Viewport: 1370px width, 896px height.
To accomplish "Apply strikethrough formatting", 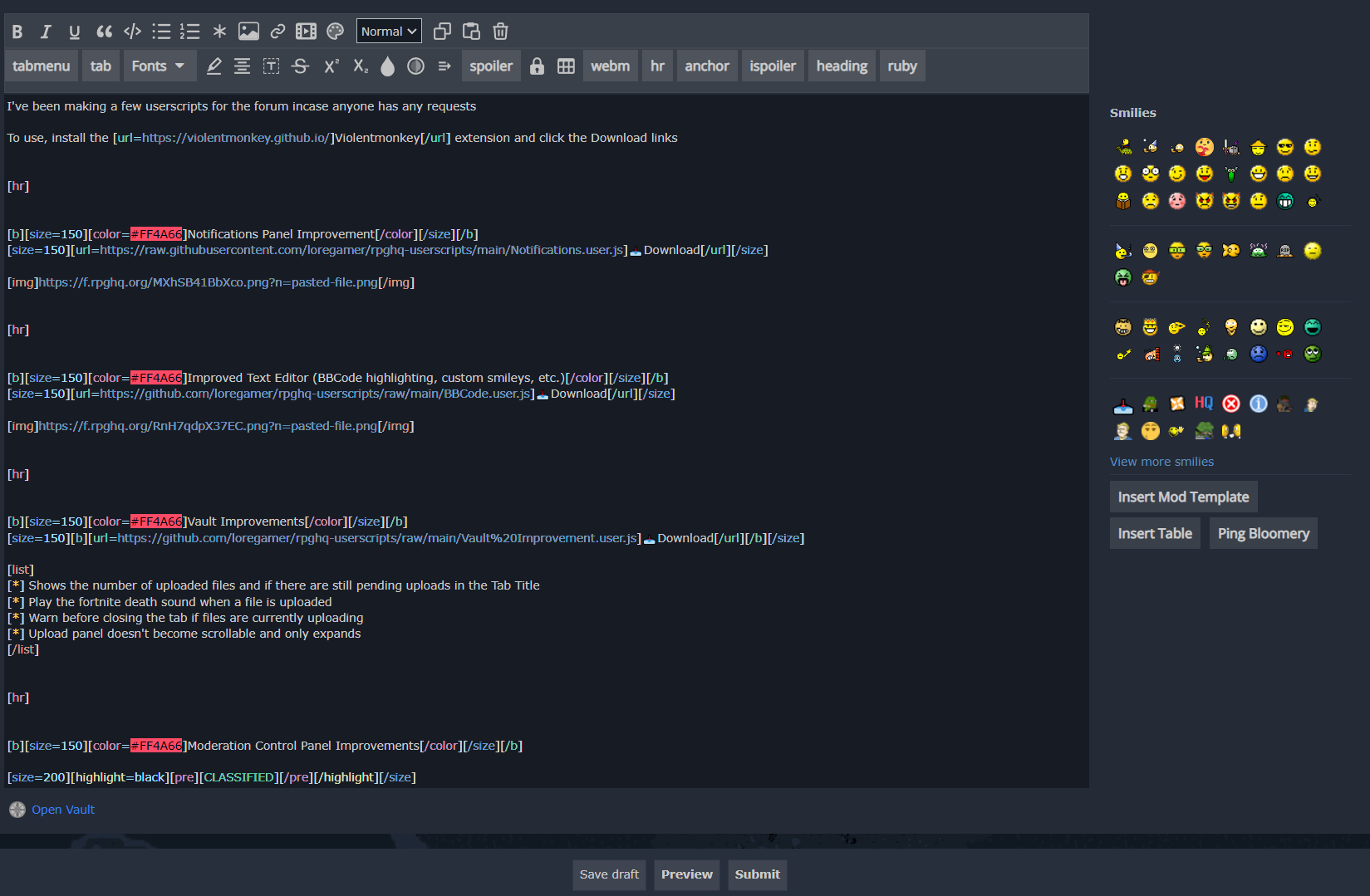I will 301,66.
